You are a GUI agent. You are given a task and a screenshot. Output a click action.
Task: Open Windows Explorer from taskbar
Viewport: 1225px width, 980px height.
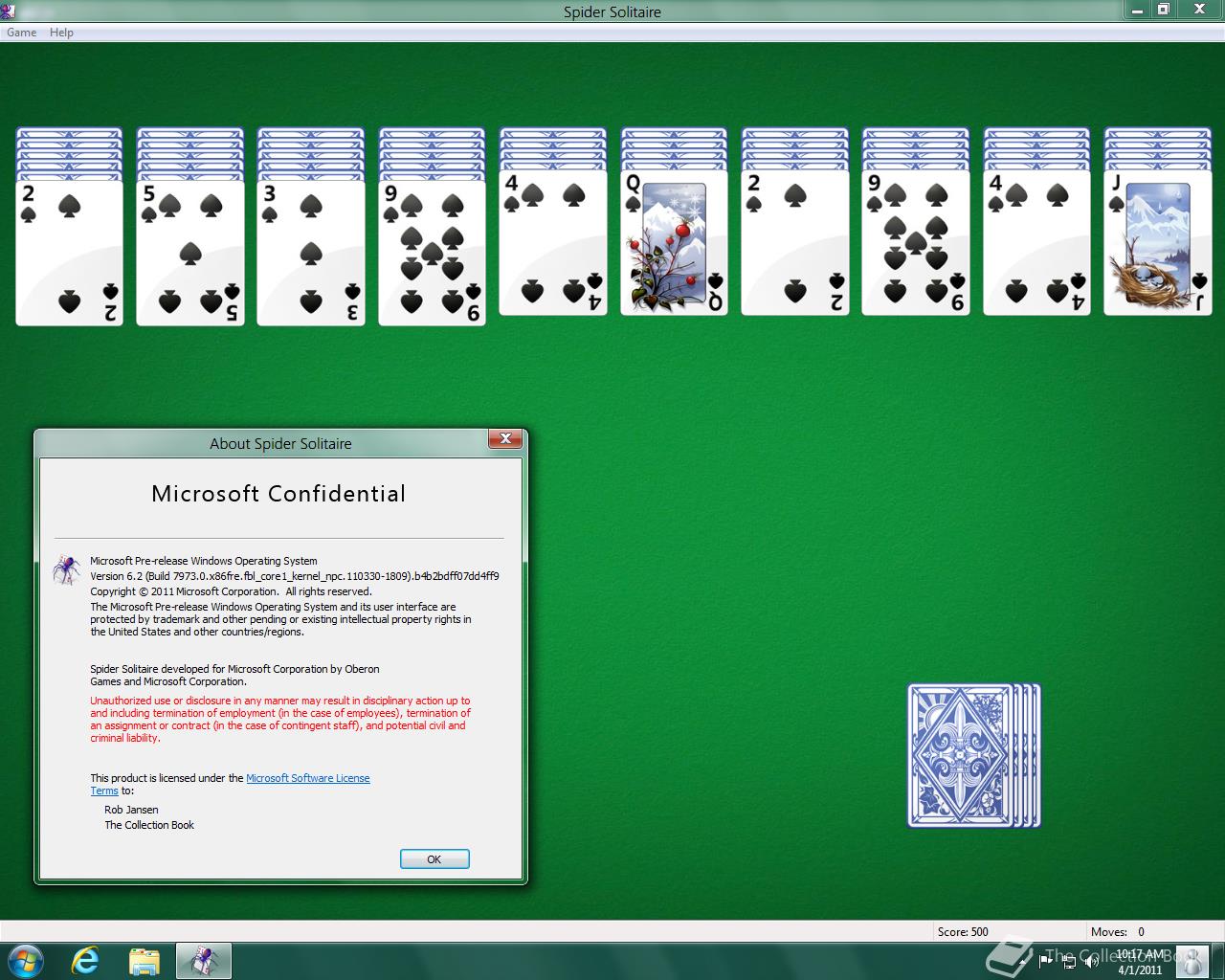[145, 961]
